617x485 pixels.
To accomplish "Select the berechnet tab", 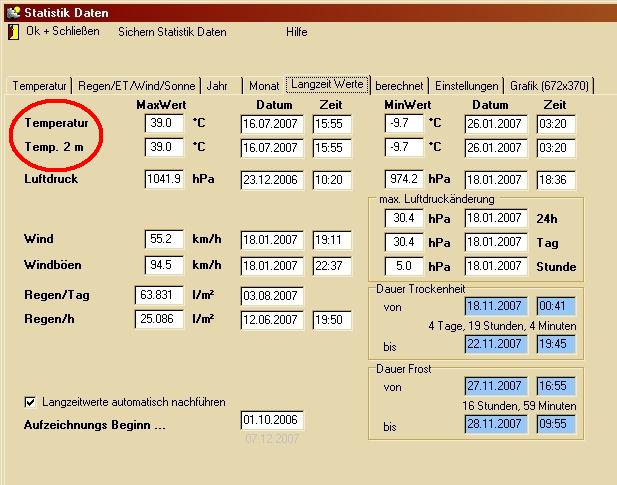I will point(399,86).
